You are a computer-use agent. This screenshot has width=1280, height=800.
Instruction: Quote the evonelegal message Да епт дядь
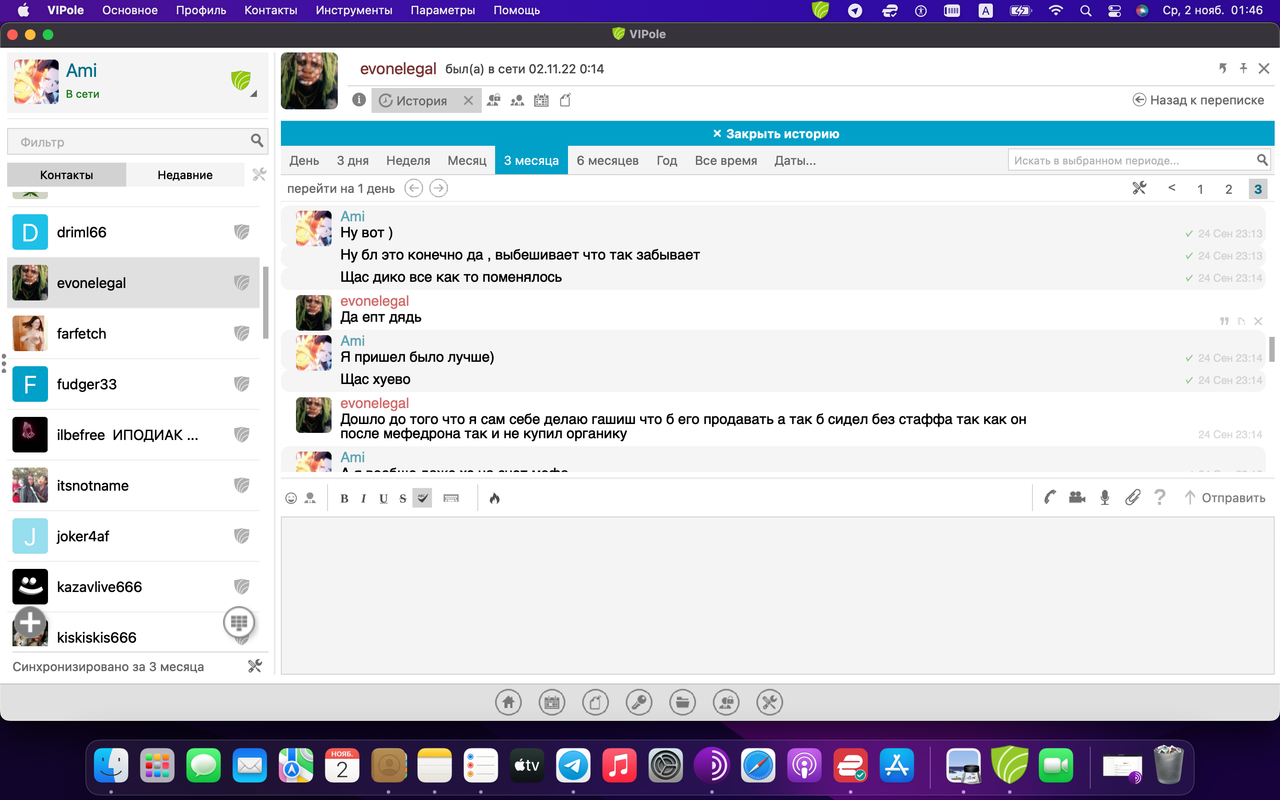click(x=1224, y=322)
